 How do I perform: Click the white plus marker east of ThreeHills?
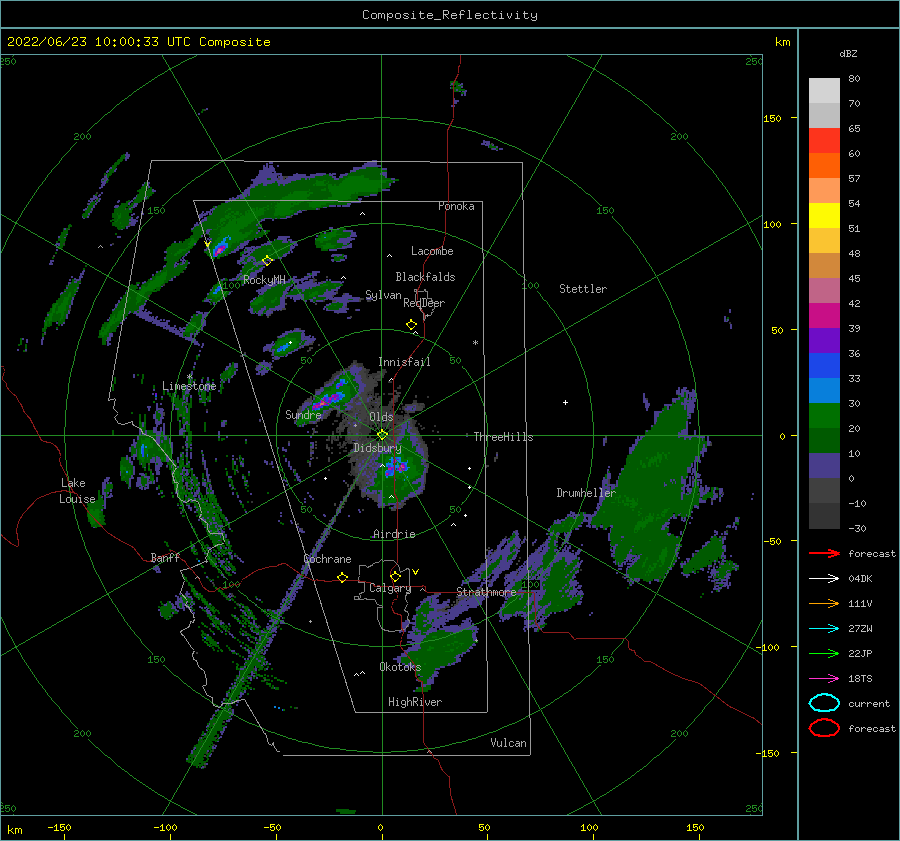pos(565,402)
